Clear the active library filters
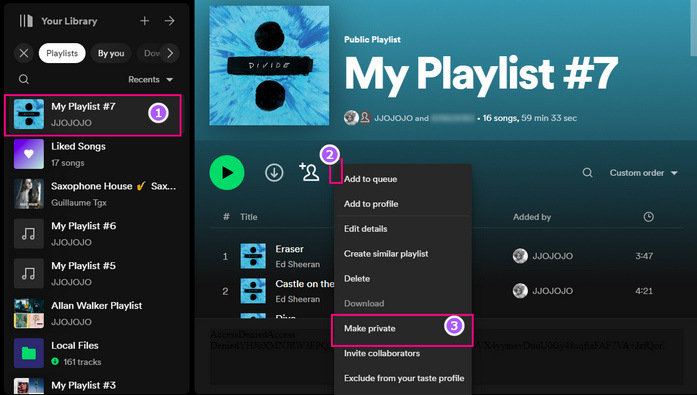Screen dimensions: 697x395 [24, 53]
